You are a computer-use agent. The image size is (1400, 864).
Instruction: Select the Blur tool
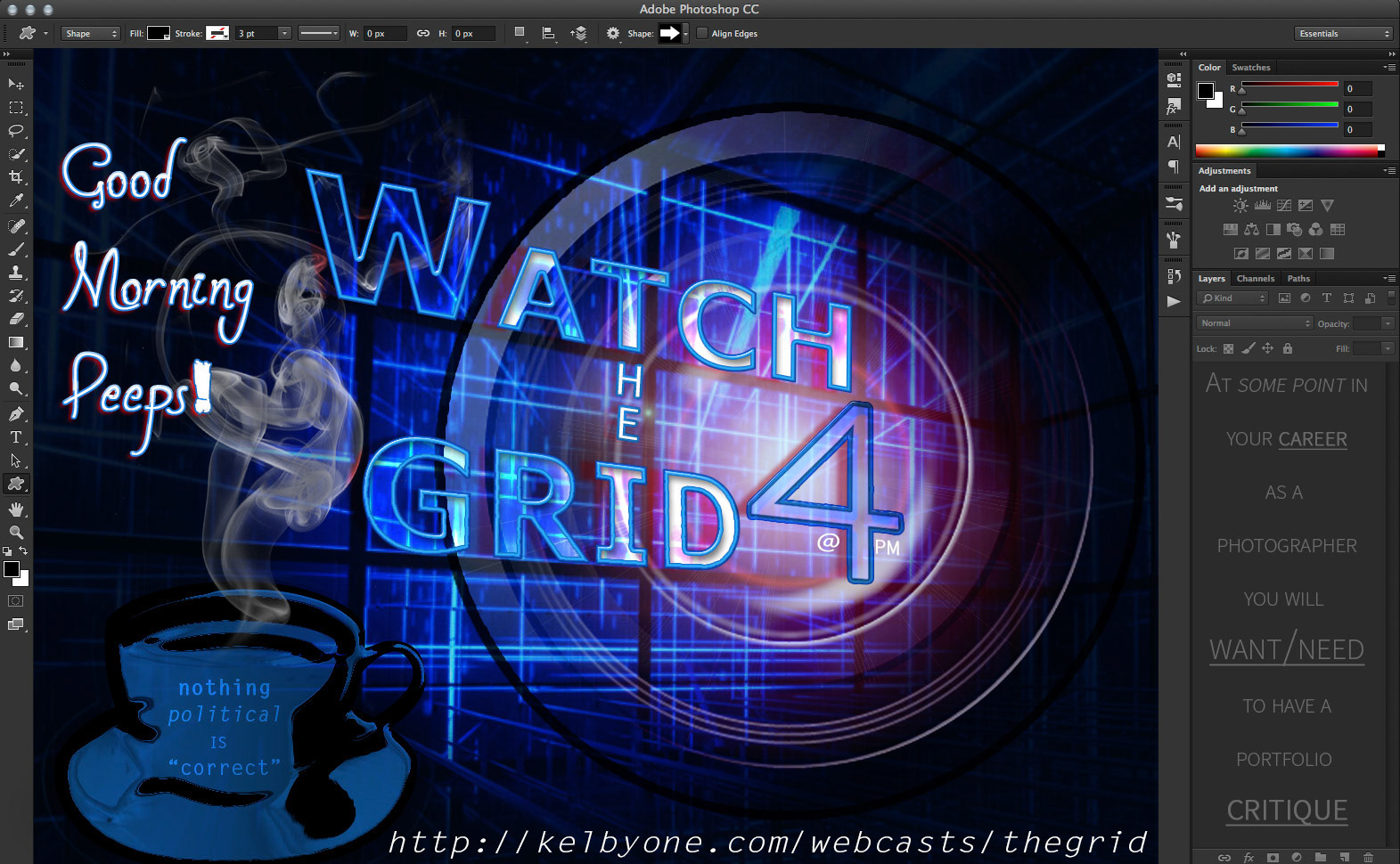point(16,365)
